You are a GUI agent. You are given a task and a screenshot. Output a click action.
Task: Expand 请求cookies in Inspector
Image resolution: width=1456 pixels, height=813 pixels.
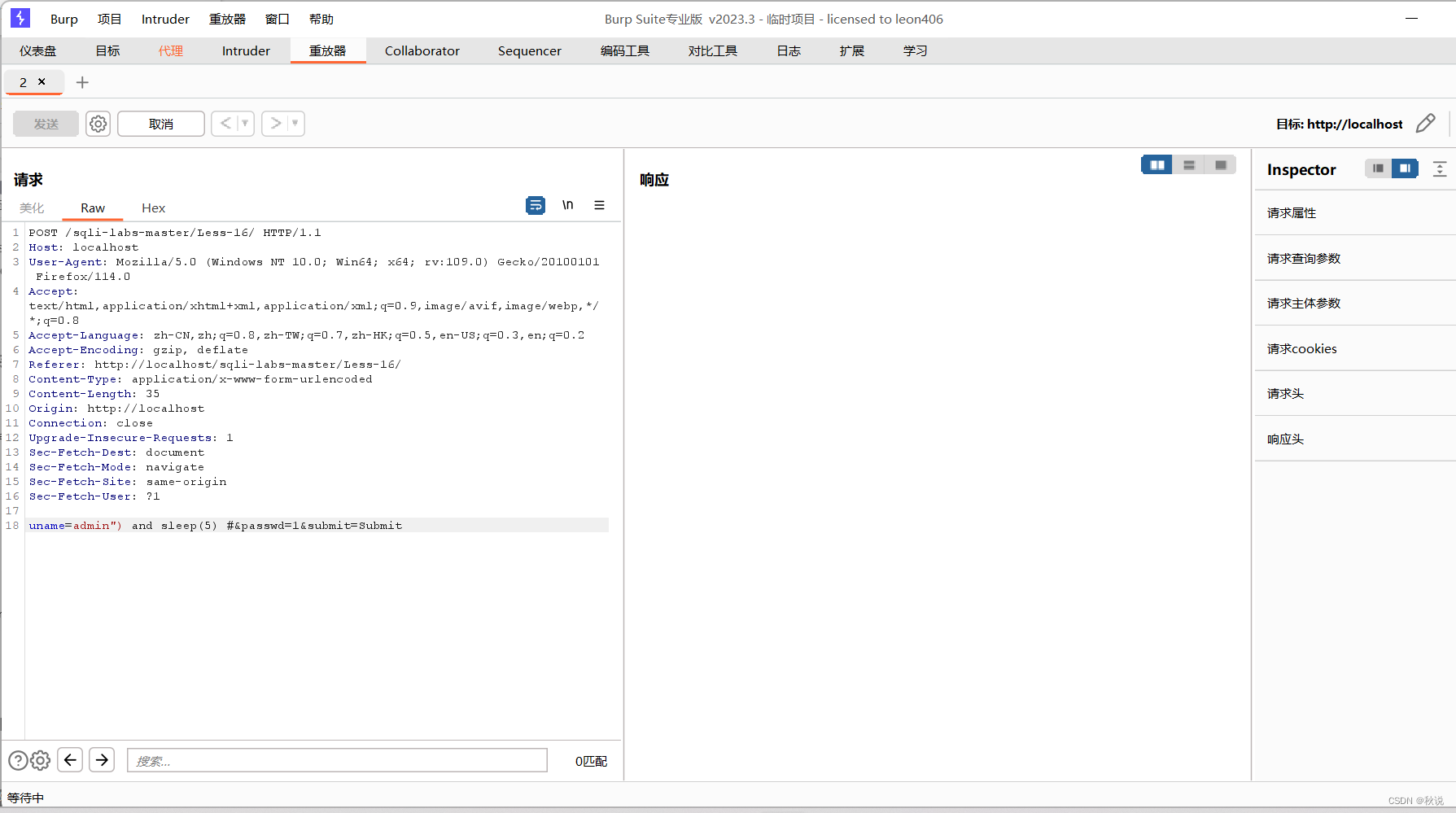[x=1354, y=348]
